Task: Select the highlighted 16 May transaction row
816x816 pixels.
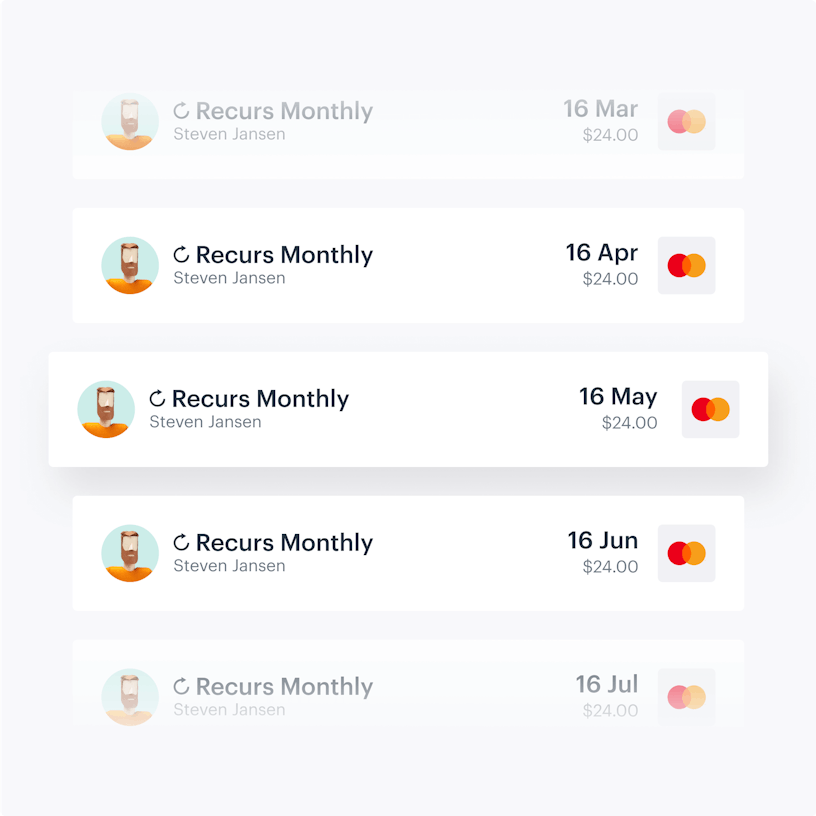Action: coord(408,409)
